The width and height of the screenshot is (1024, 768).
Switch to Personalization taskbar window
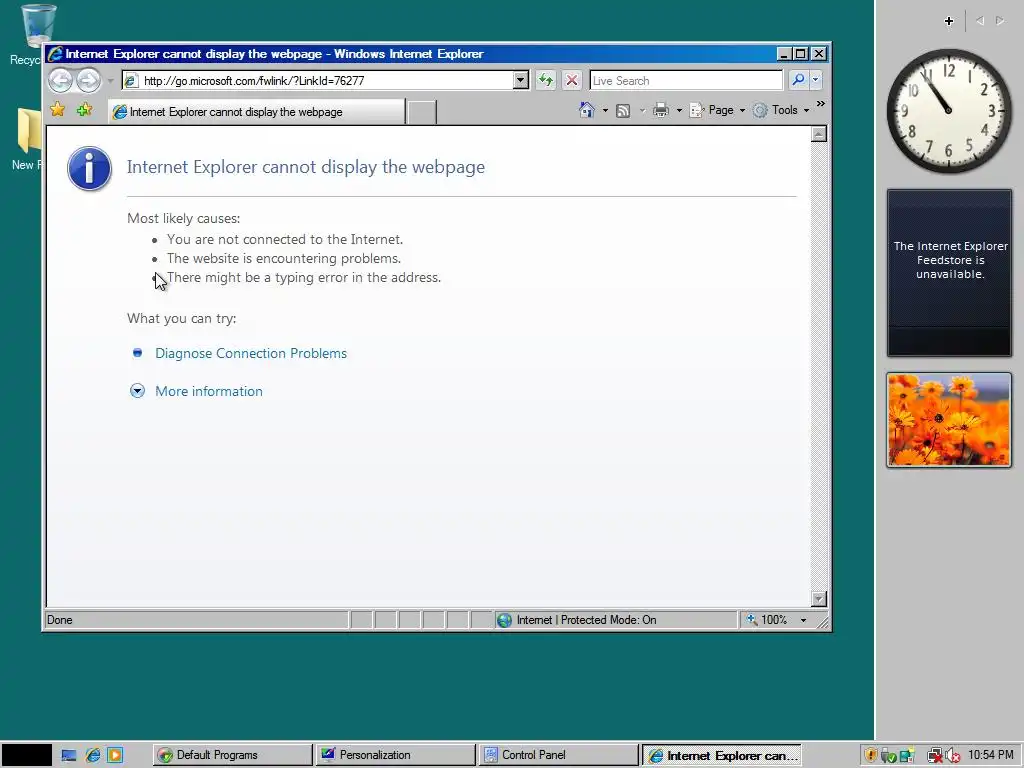(395, 755)
